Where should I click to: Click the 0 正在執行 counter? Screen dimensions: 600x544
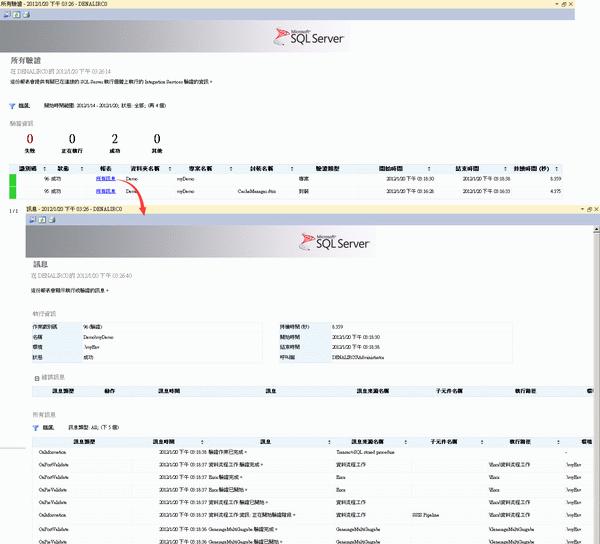pyautogui.click(x=72, y=138)
